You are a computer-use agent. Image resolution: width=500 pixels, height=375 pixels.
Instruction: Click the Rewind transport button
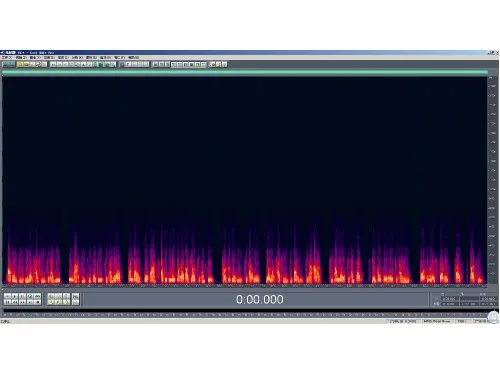coord(15,302)
